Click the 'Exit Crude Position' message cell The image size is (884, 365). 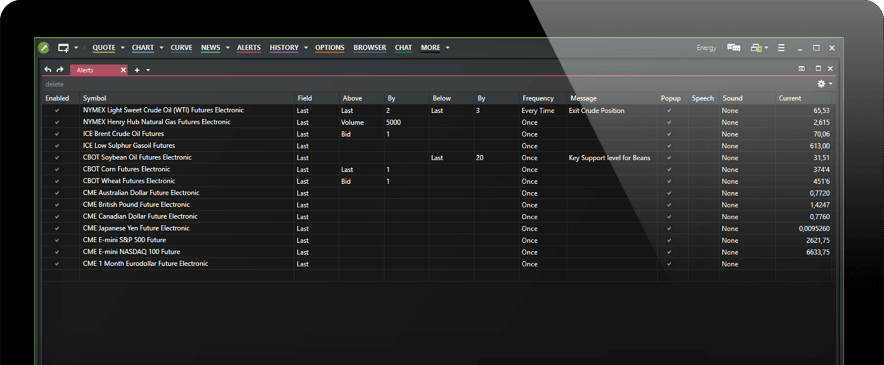click(x=612, y=111)
